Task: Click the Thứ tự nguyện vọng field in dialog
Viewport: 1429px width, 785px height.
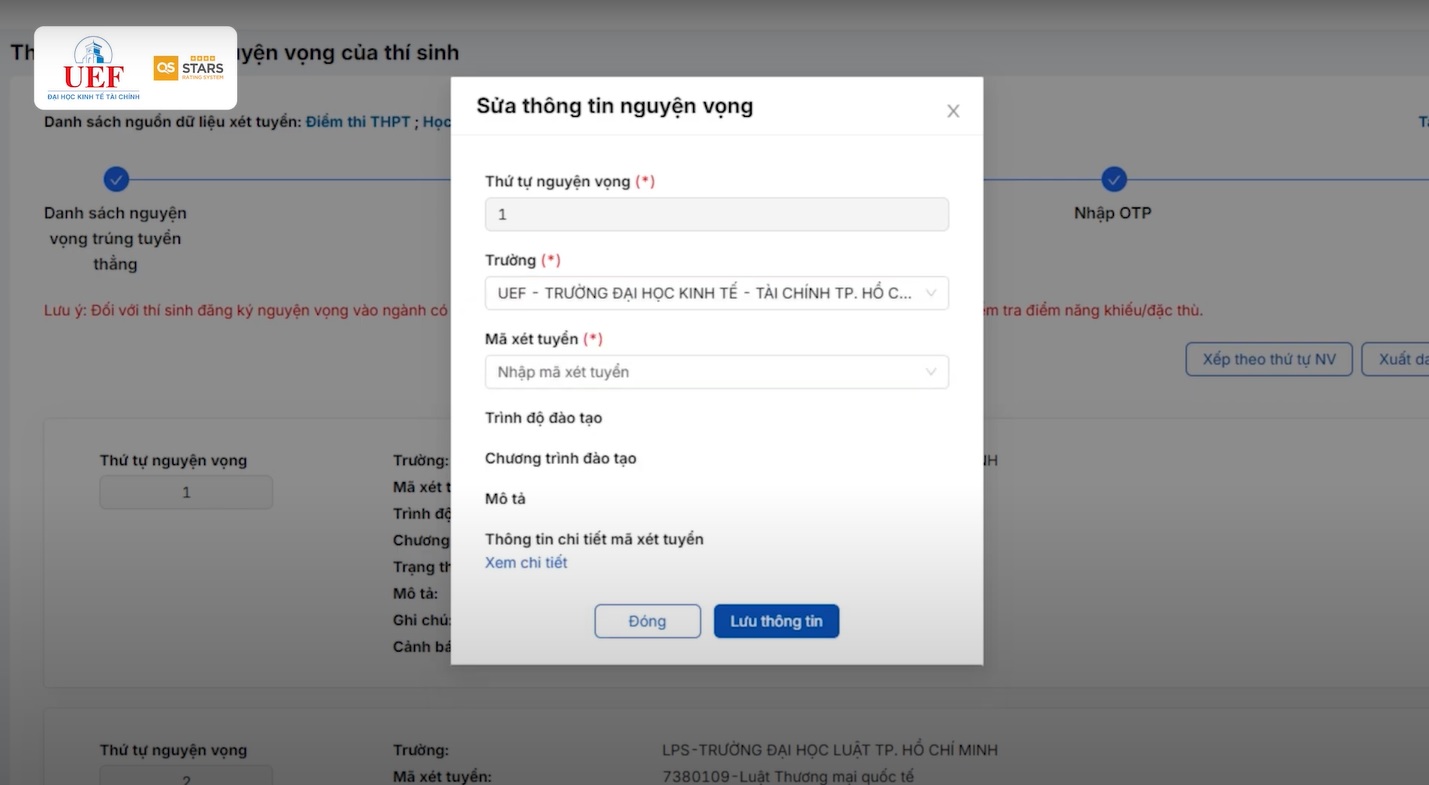Action: [716, 215]
